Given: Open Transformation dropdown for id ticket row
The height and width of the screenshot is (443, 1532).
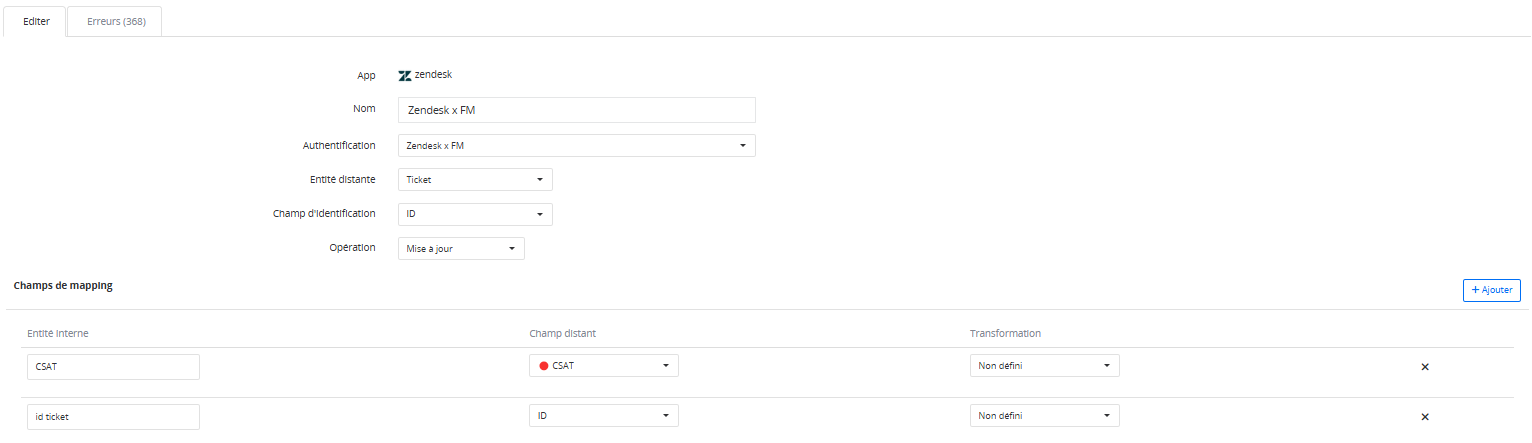Looking at the screenshot, I should tap(1044, 416).
